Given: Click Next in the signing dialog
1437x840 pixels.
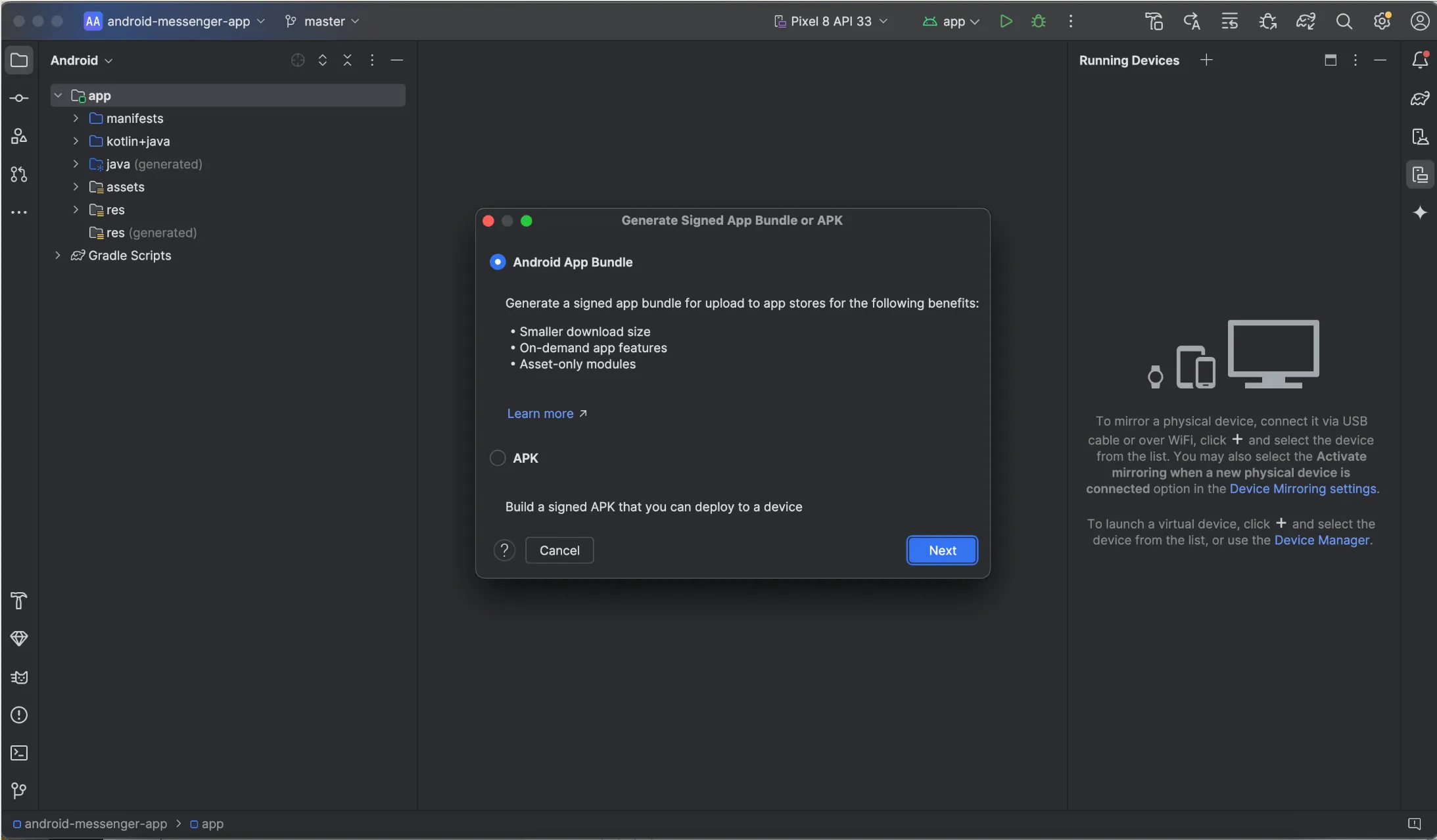Looking at the screenshot, I should pyautogui.click(x=942, y=550).
